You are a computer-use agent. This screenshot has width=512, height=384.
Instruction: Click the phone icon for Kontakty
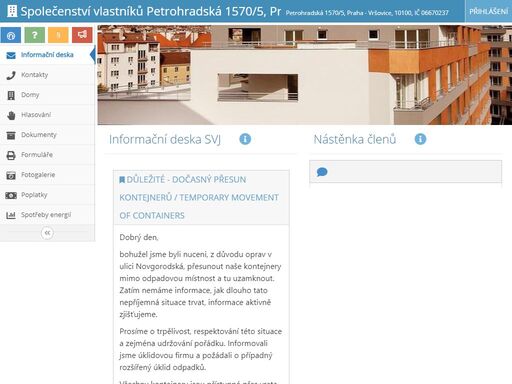tap(11, 75)
